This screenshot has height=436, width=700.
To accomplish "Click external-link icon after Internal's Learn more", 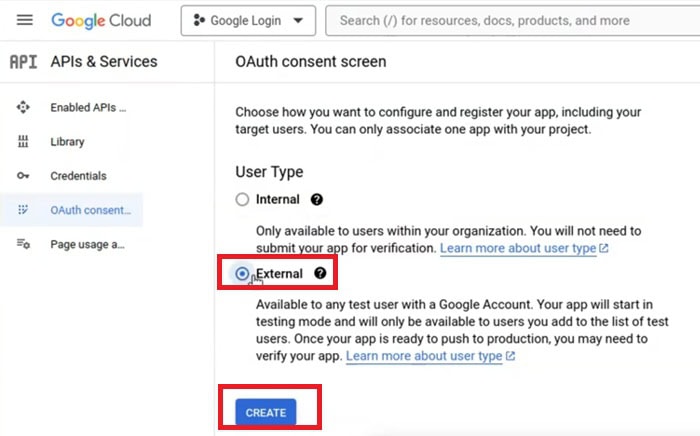I will click(604, 248).
